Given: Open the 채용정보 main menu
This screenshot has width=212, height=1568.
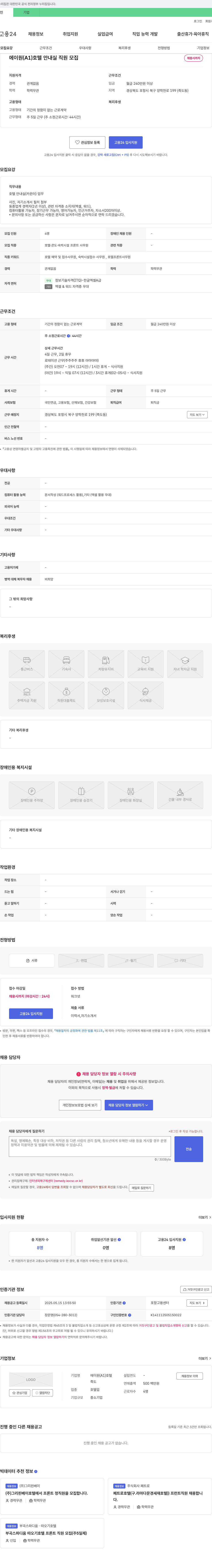Looking at the screenshot, I should pos(36,34).
